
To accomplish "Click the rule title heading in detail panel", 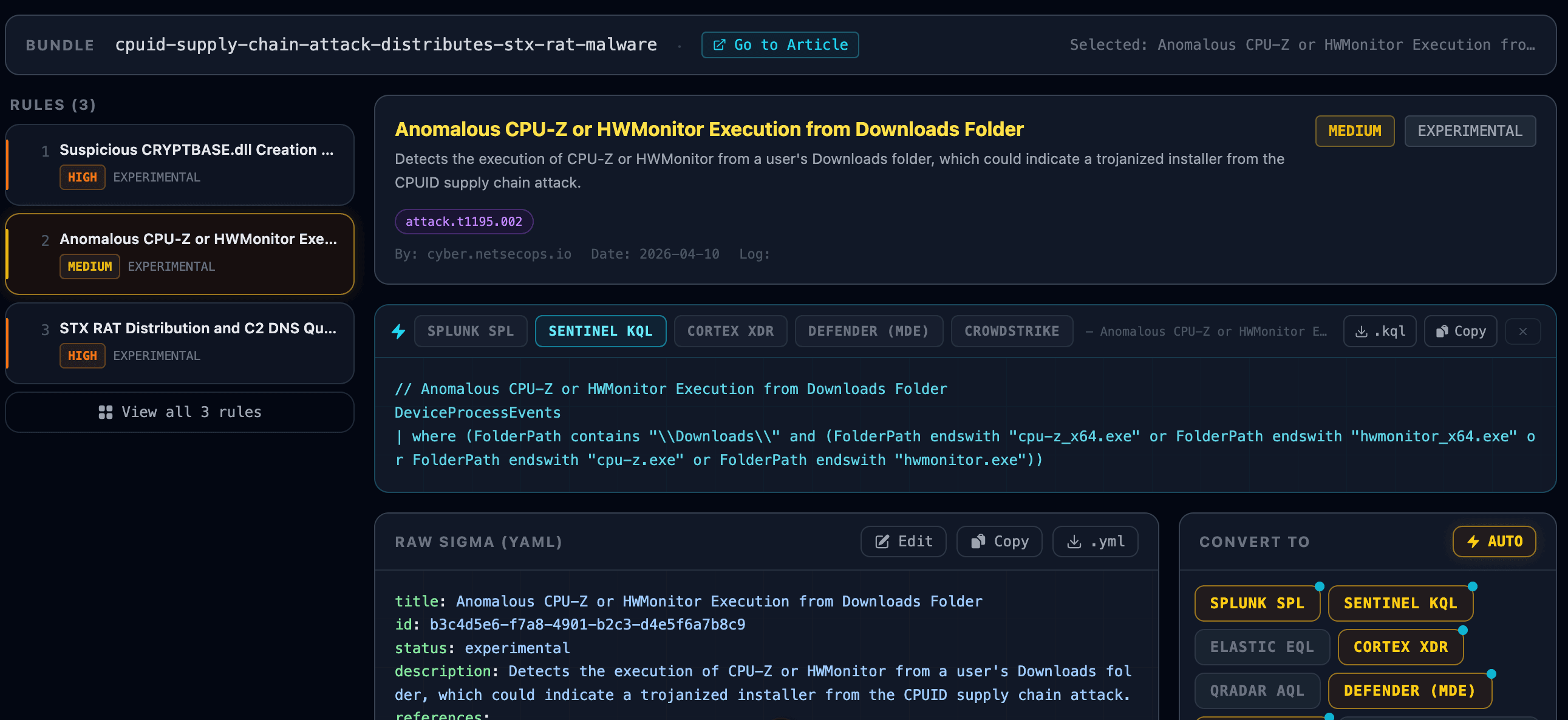I will pyautogui.click(x=709, y=129).
